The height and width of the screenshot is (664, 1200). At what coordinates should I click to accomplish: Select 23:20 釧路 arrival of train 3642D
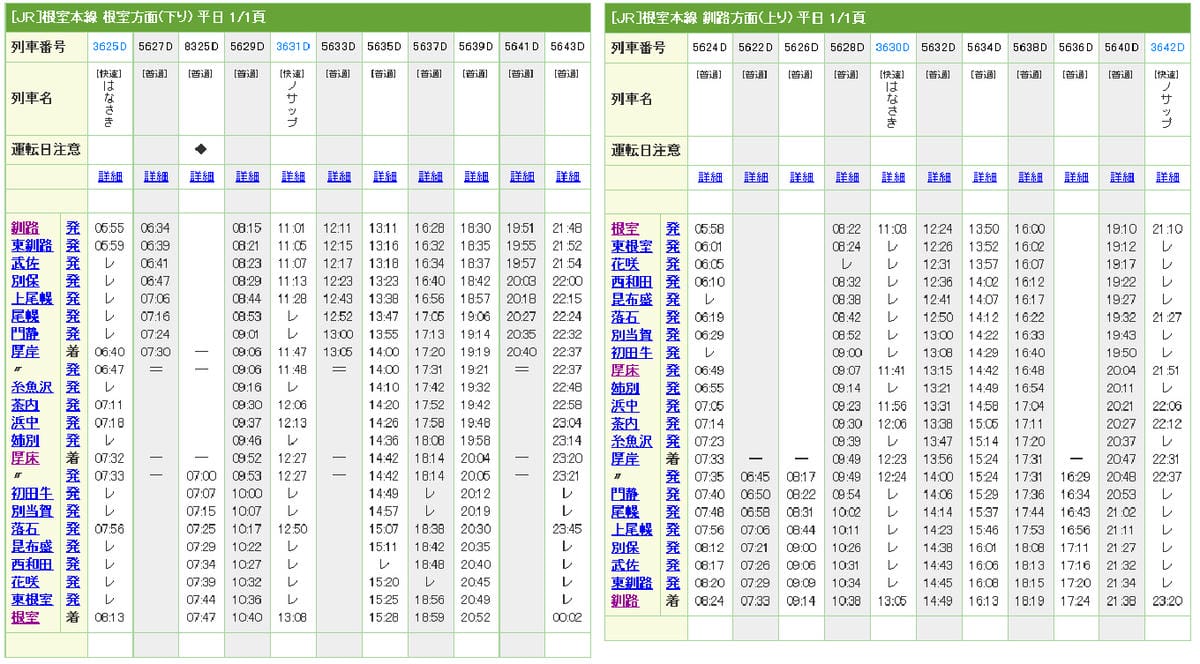(1167, 601)
